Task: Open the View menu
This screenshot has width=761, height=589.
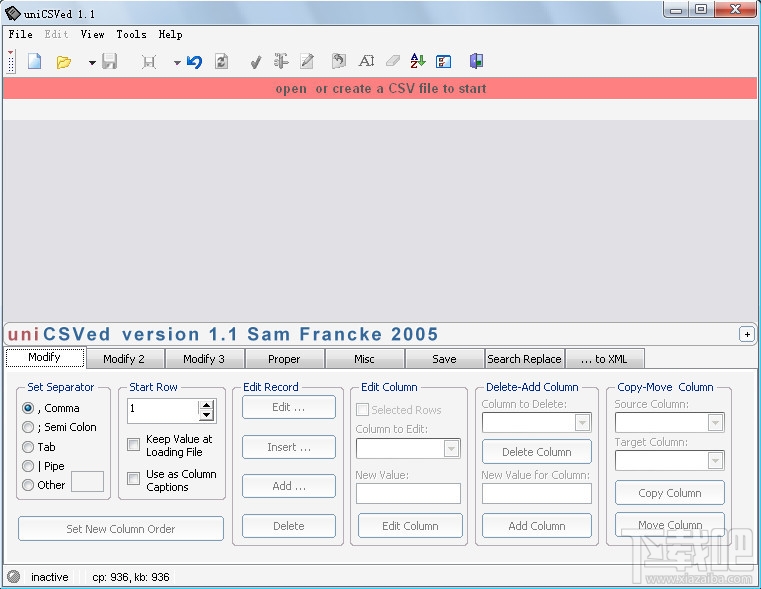Action: [92, 34]
